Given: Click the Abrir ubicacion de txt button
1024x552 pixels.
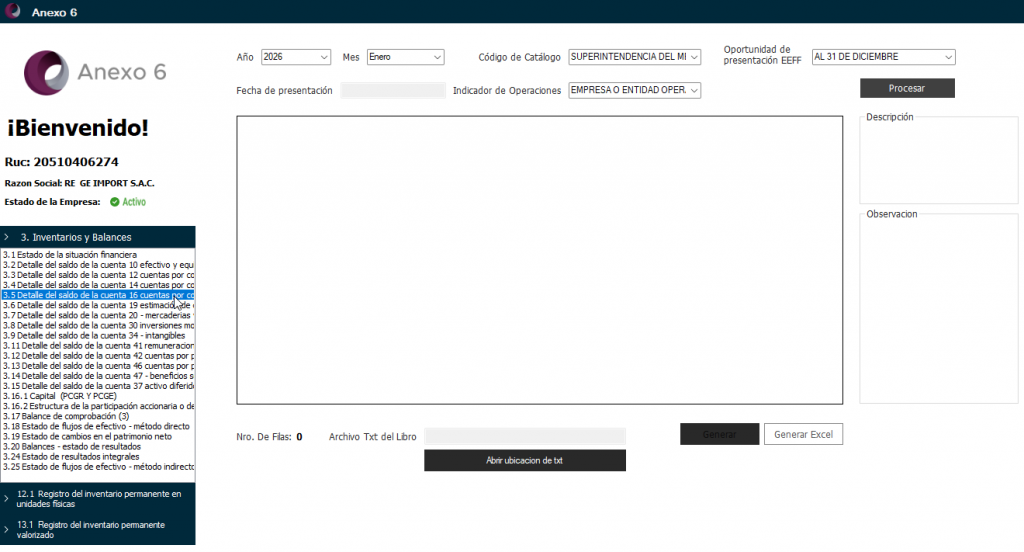Looking at the screenshot, I should [x=524, y=461].
